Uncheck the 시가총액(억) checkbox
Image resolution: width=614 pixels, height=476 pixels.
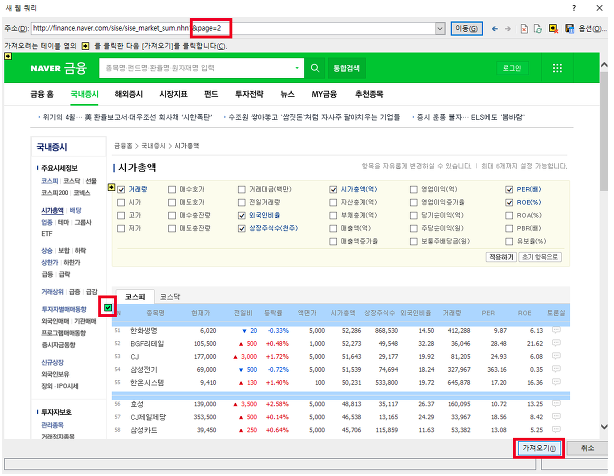click(x=333, y=189)
